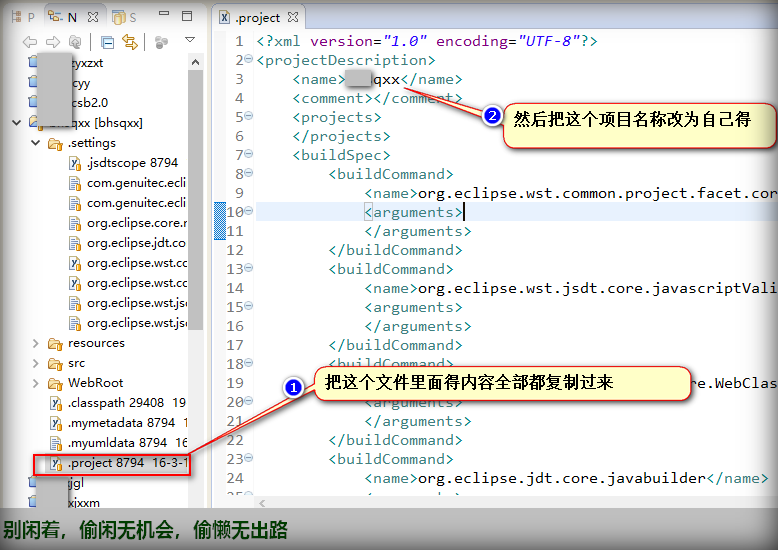Select the org.eclipse.core.r file in .settings
Viewport: 778px width, 550px height.
click(x=137, y=223)
